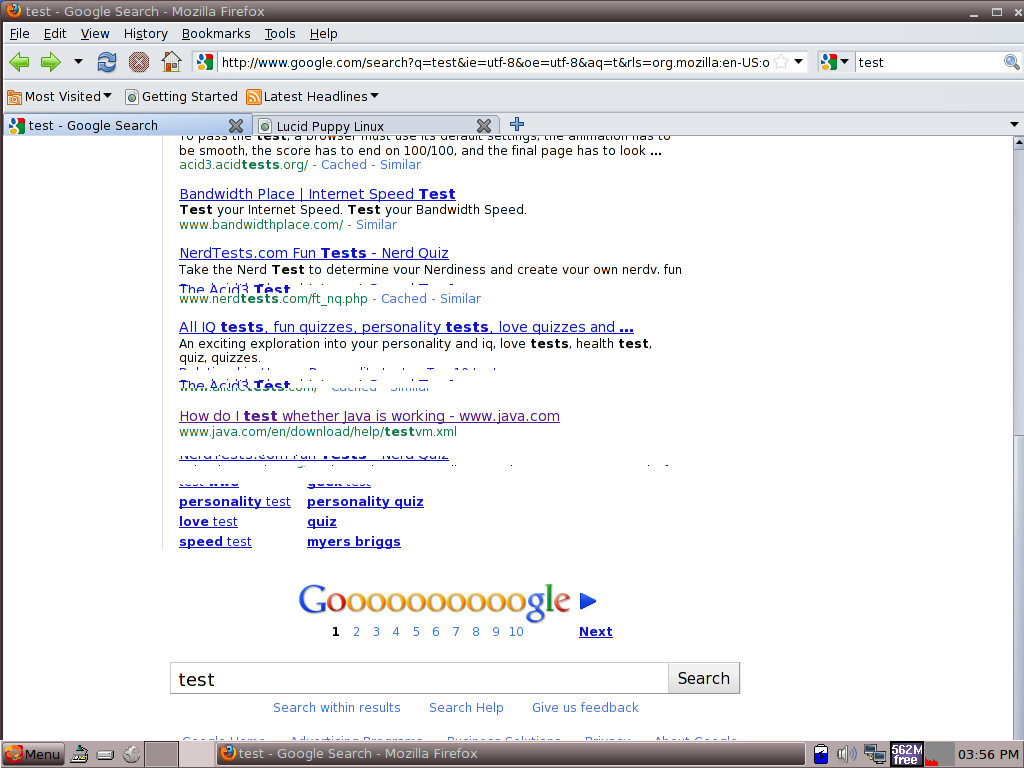
Task: Focus the bottom Google search field
Action: pos(419,679)
